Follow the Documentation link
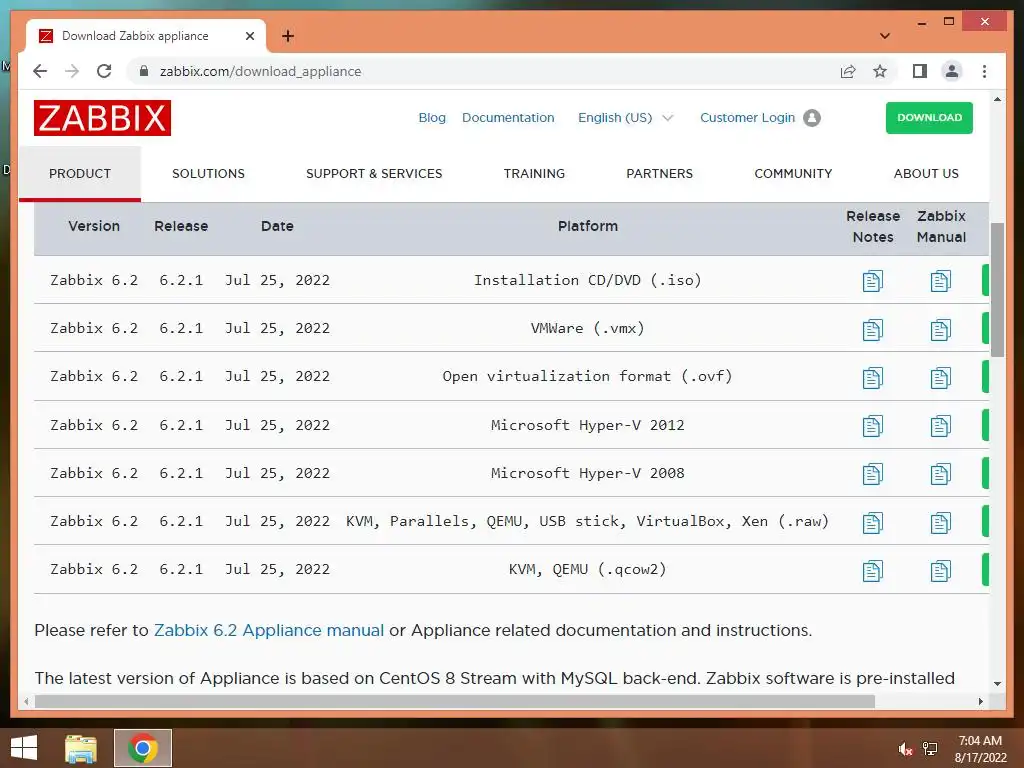Image resolution: width=1024 pixels, height=768 pixels. coord(508,118)
